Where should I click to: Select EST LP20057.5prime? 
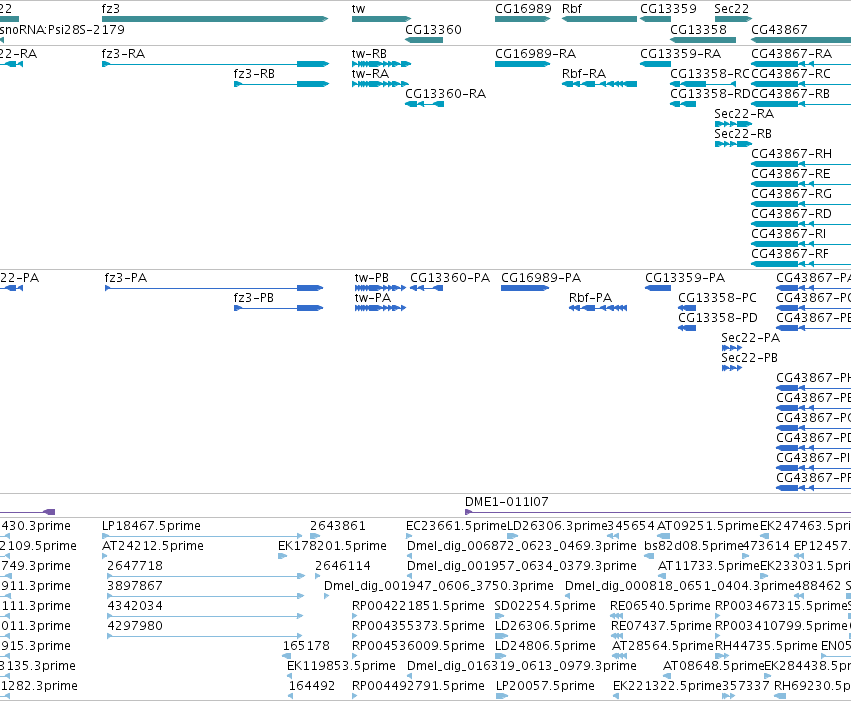(501, 696)
